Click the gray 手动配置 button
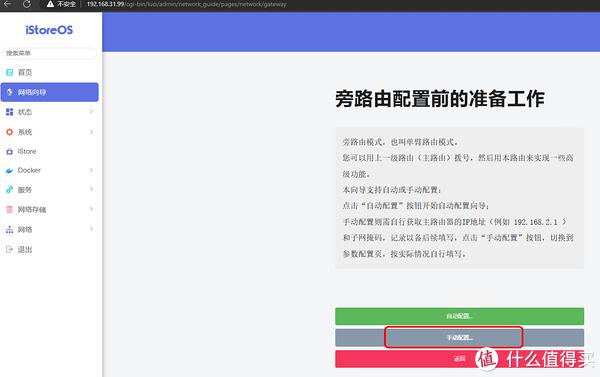The image size is (600, 377). [x=460, y=338]
